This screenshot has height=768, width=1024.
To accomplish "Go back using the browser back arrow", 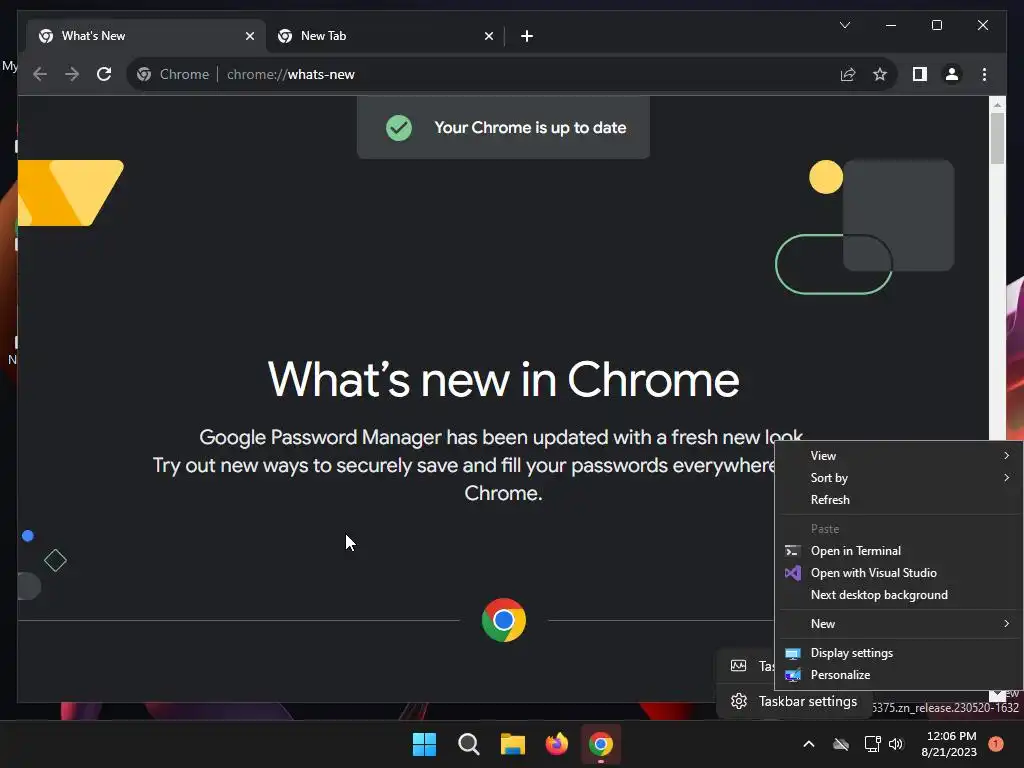I will click(40, 74).
